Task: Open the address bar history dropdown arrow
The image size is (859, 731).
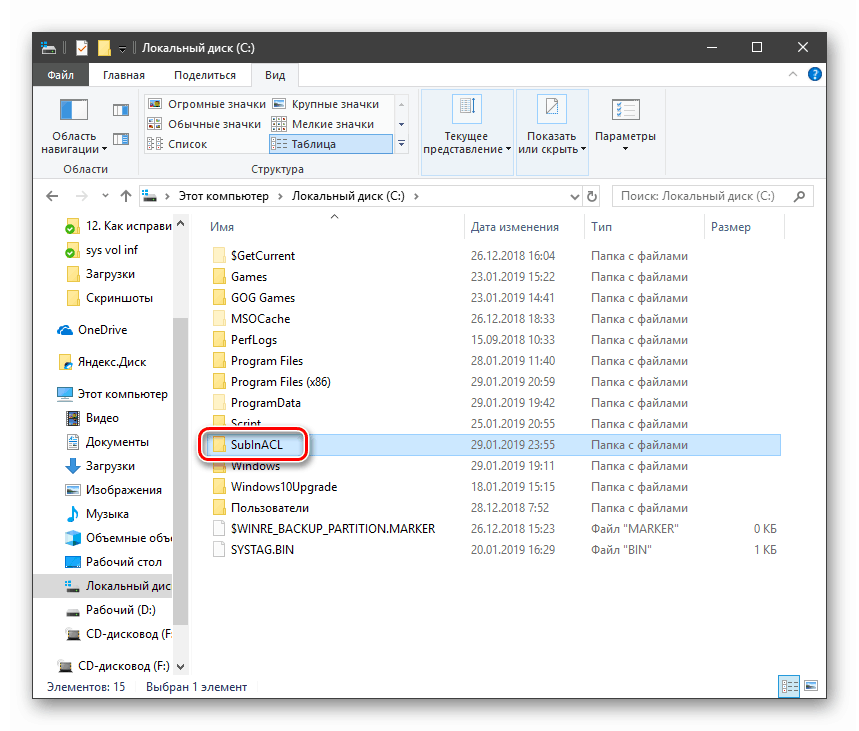Action: (574, 196)
